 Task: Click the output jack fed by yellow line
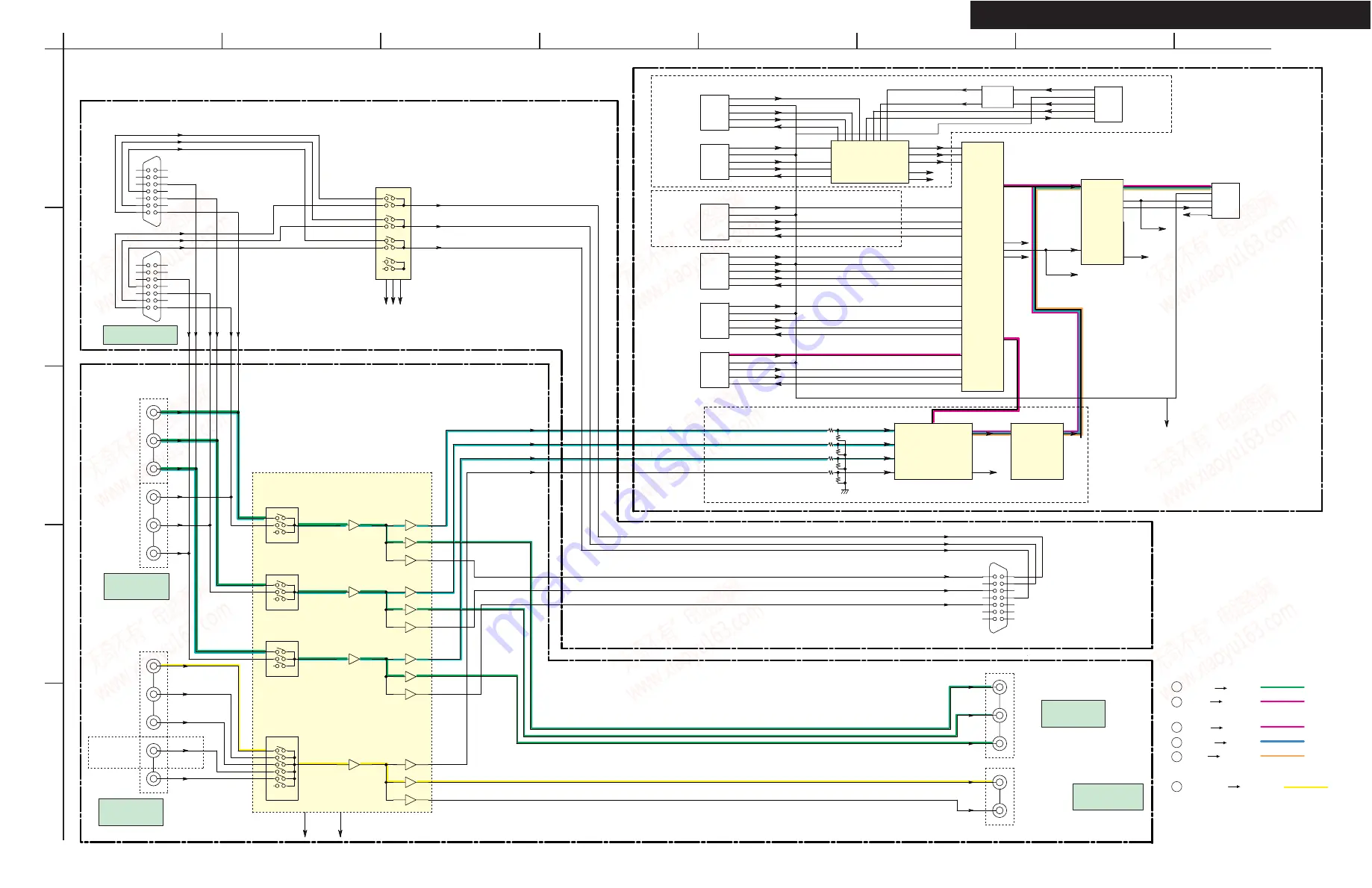point(1000,782)
